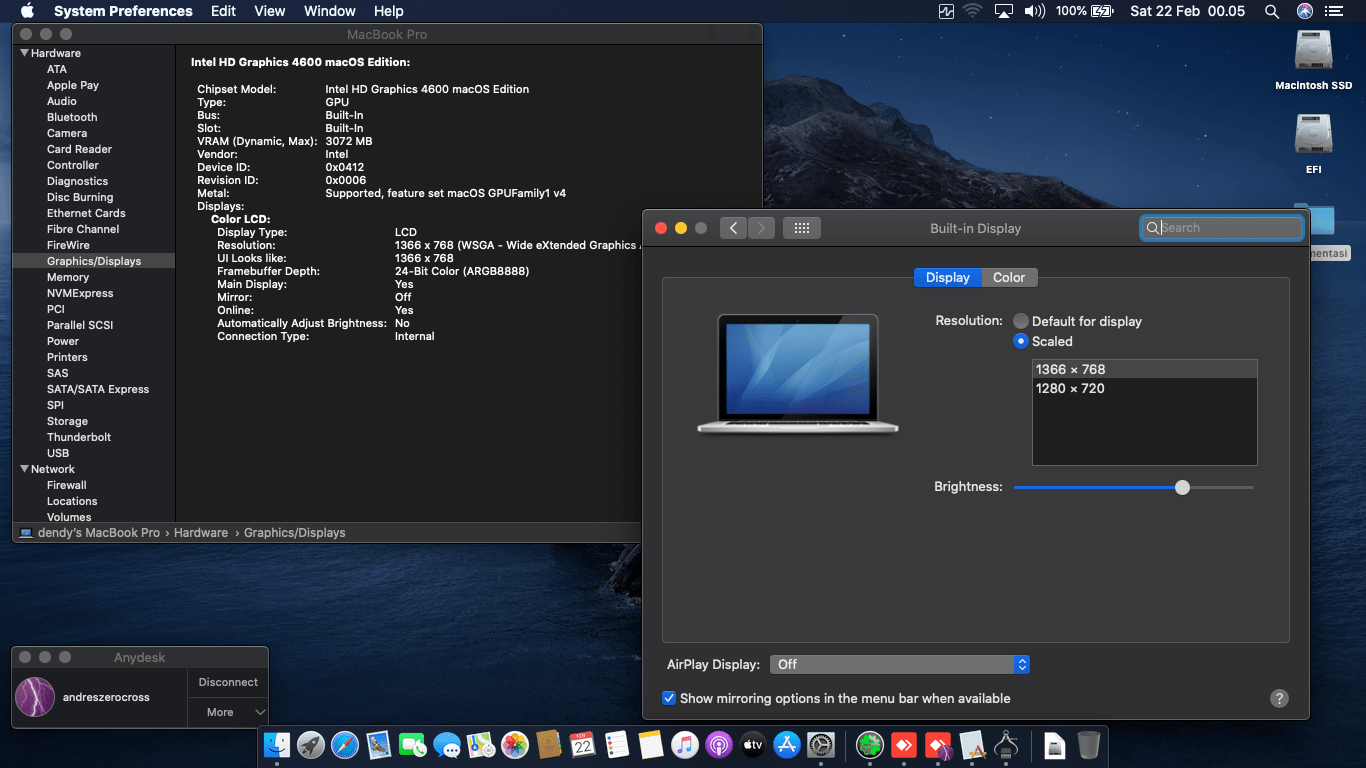Click System Preferences gear in the Dock
This screenshot has height=768, width=1366.
[820, 744]
